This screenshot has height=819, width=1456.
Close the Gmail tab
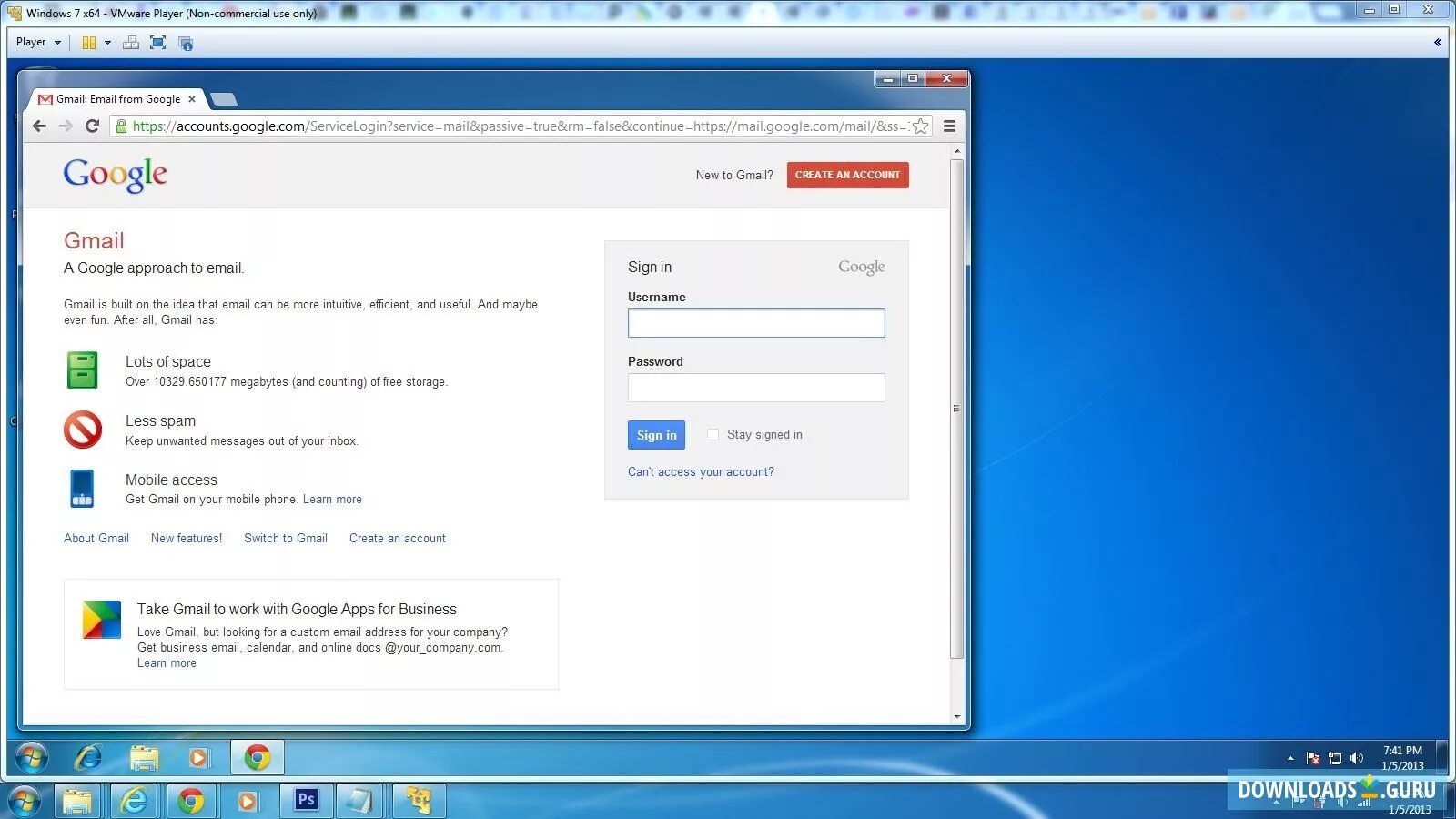click(x=192, y=99)
